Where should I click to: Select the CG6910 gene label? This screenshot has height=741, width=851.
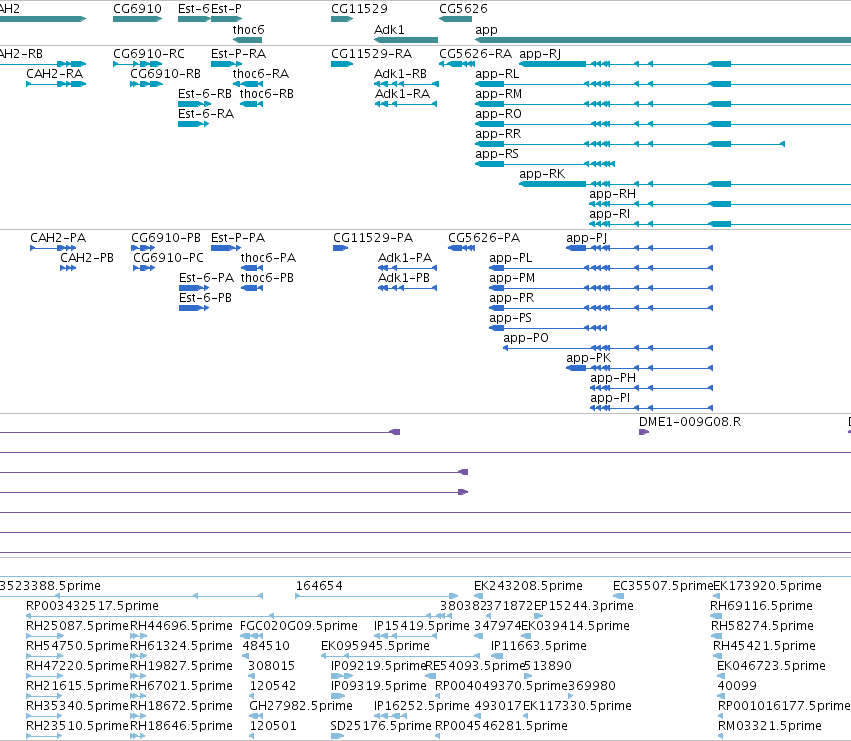(137, 9)
